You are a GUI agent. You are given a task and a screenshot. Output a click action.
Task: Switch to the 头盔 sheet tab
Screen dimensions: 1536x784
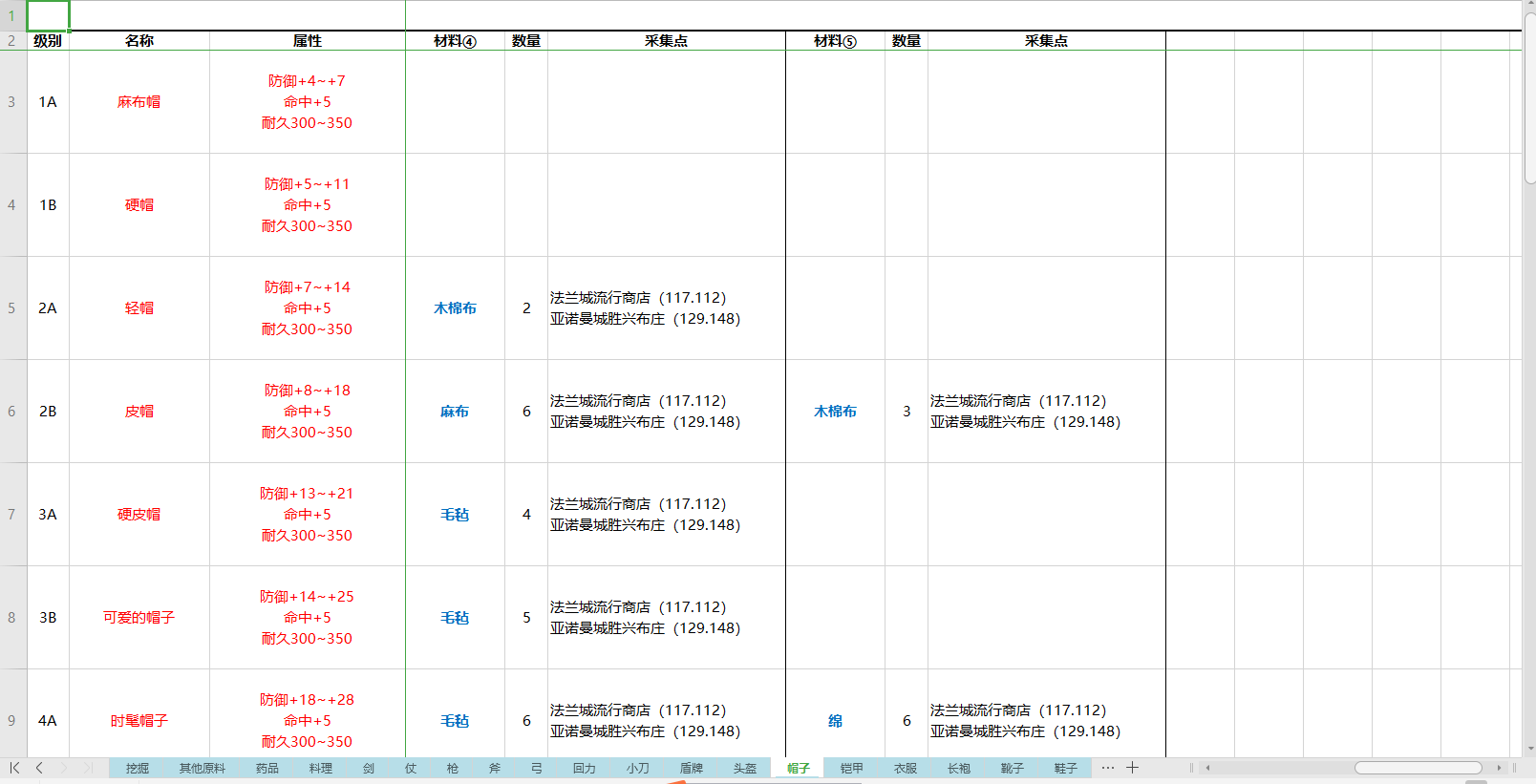tap(745, 768)
